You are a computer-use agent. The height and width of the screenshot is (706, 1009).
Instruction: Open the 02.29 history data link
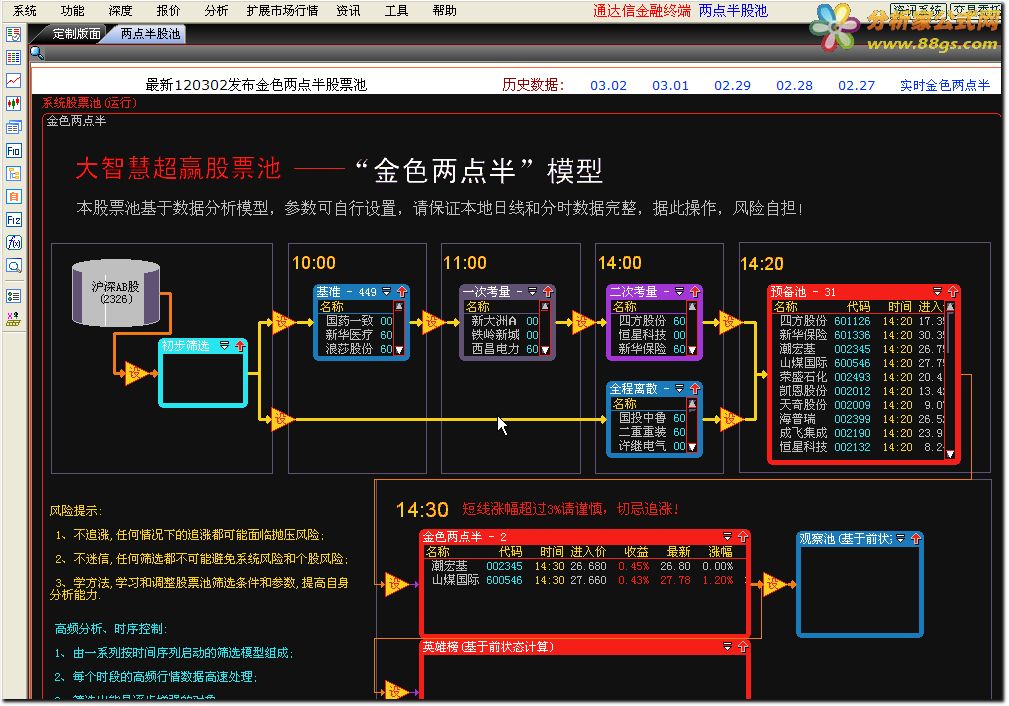click(732, 85)
